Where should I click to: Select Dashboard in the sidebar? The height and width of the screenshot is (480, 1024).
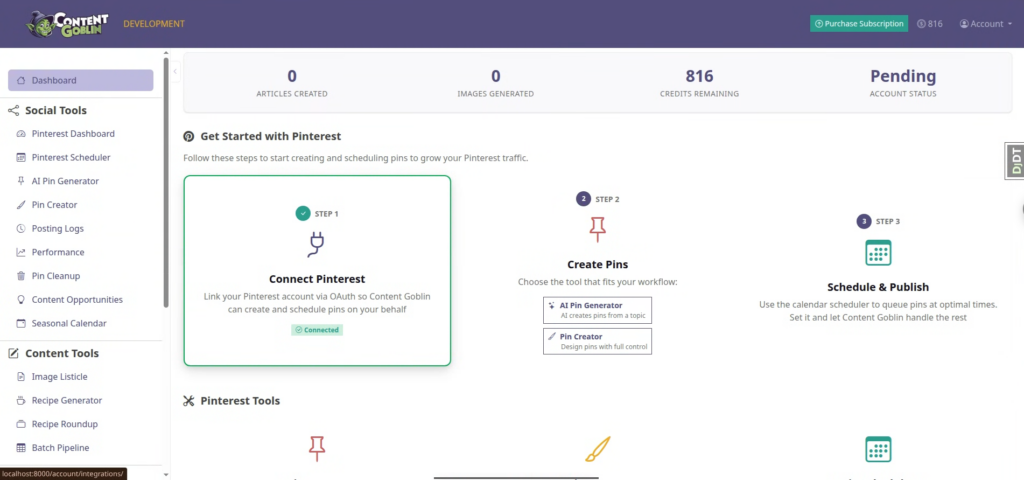pyautogui.click(x=80, y=80)
